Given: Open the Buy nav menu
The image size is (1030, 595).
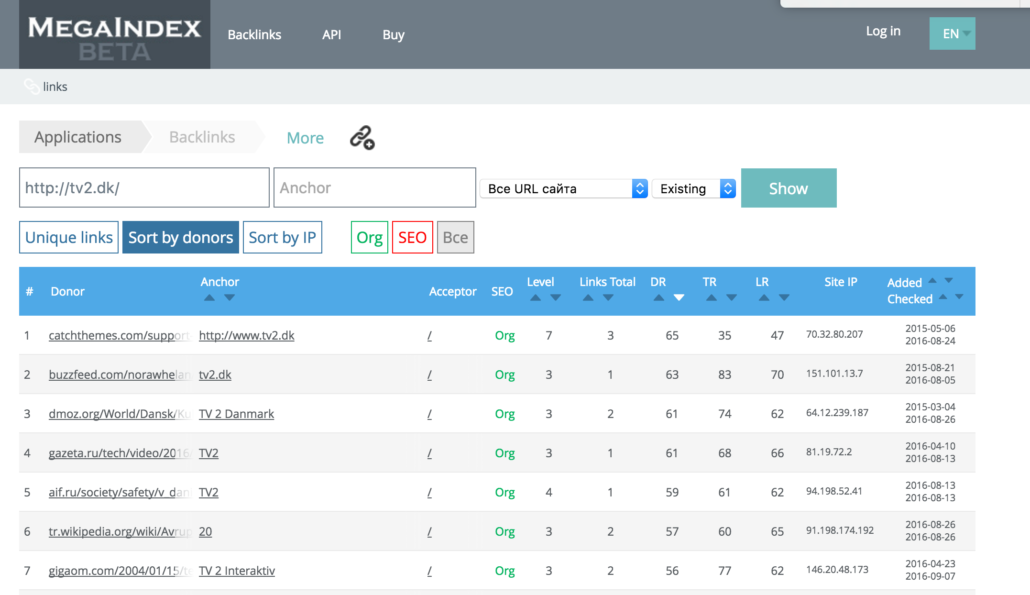Looking at the screenshot, I should (393, 35).
